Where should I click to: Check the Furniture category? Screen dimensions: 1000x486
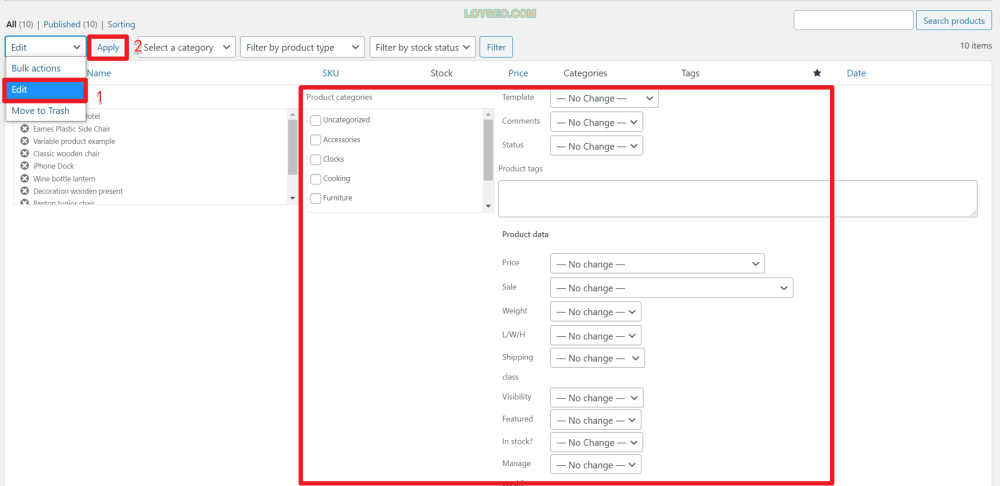coord(315,198)
